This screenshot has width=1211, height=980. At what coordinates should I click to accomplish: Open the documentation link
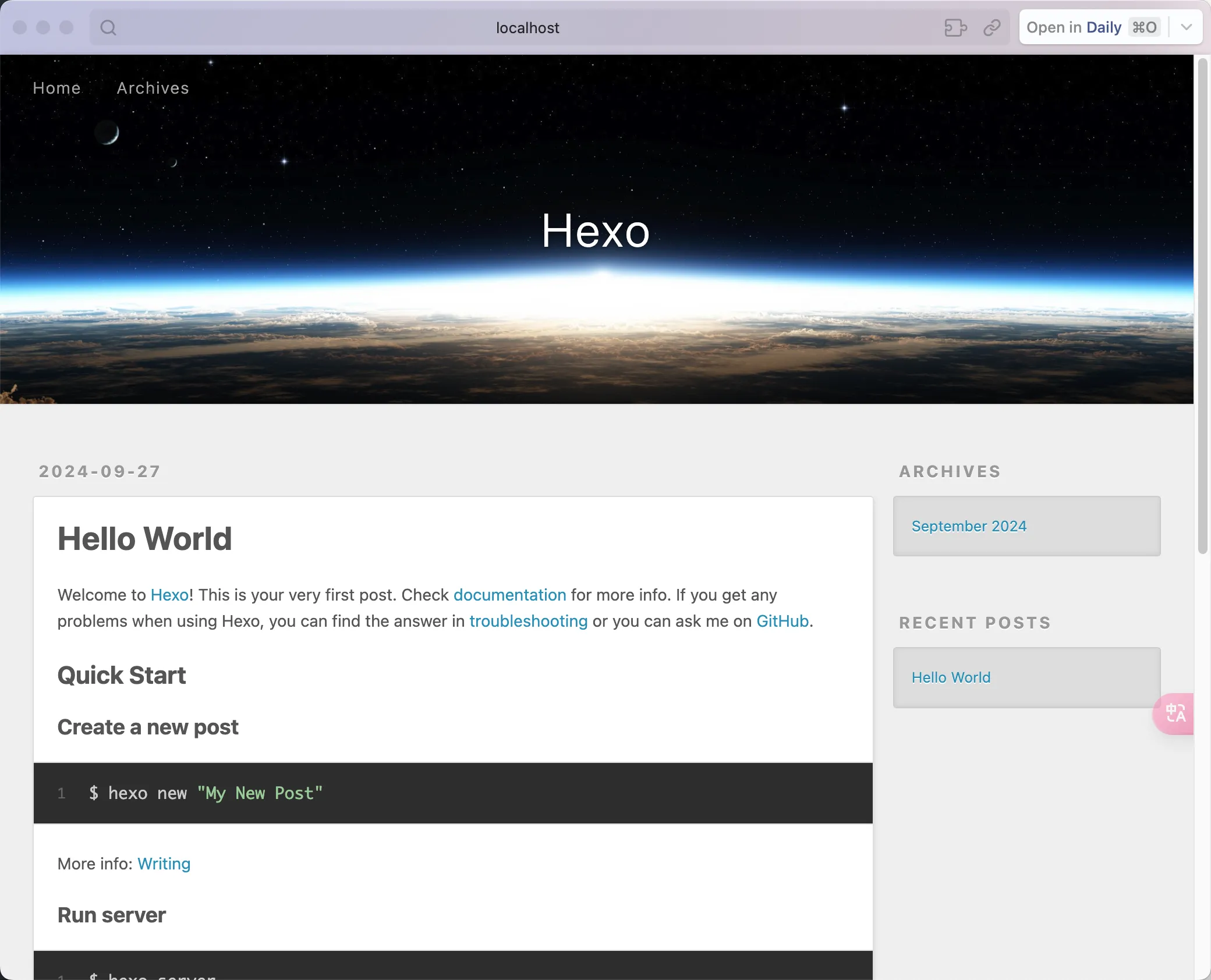point(510,595)
